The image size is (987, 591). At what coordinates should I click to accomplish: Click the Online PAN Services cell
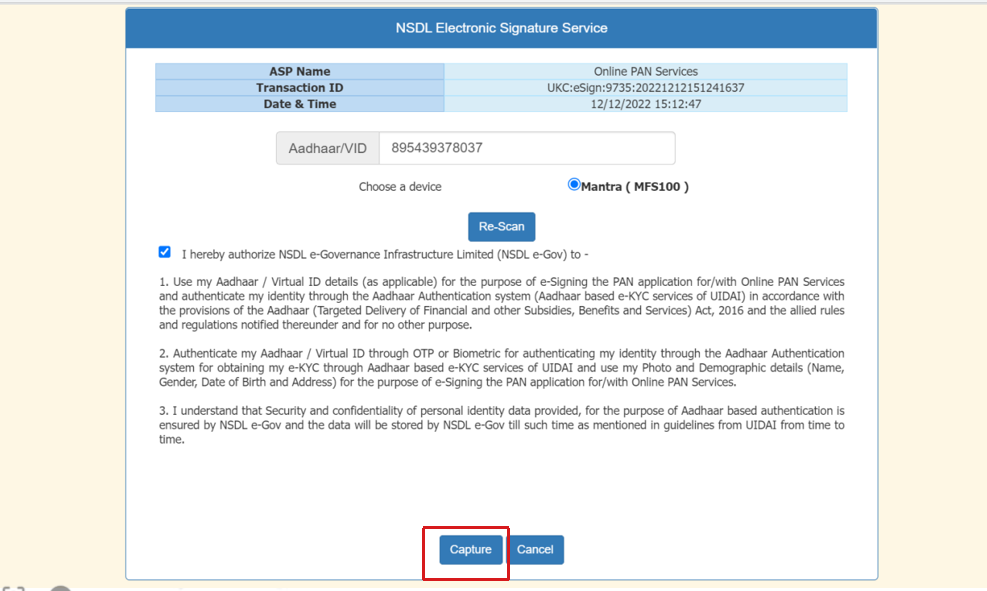tap(646, 71)
